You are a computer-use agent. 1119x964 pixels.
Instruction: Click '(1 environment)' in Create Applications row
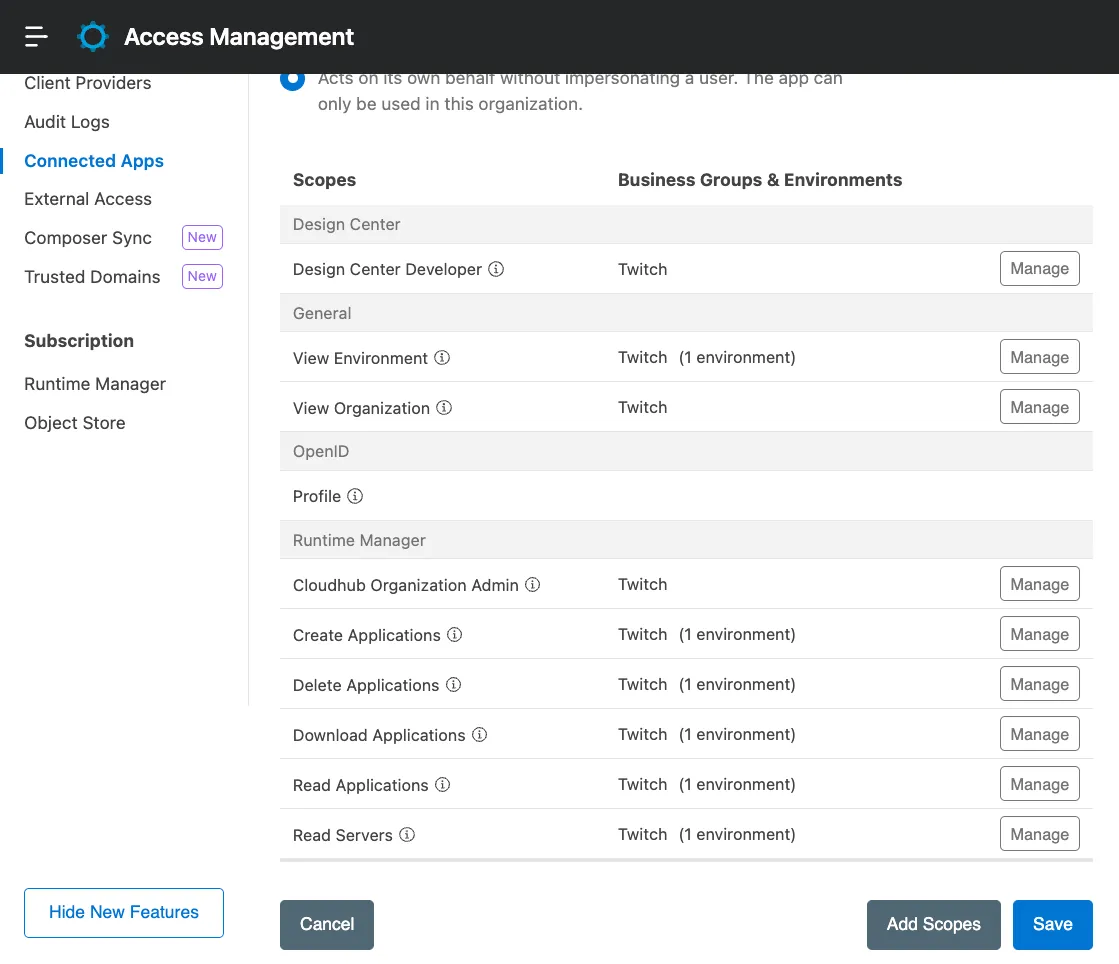pyautogui.click(x=737, y=634)
